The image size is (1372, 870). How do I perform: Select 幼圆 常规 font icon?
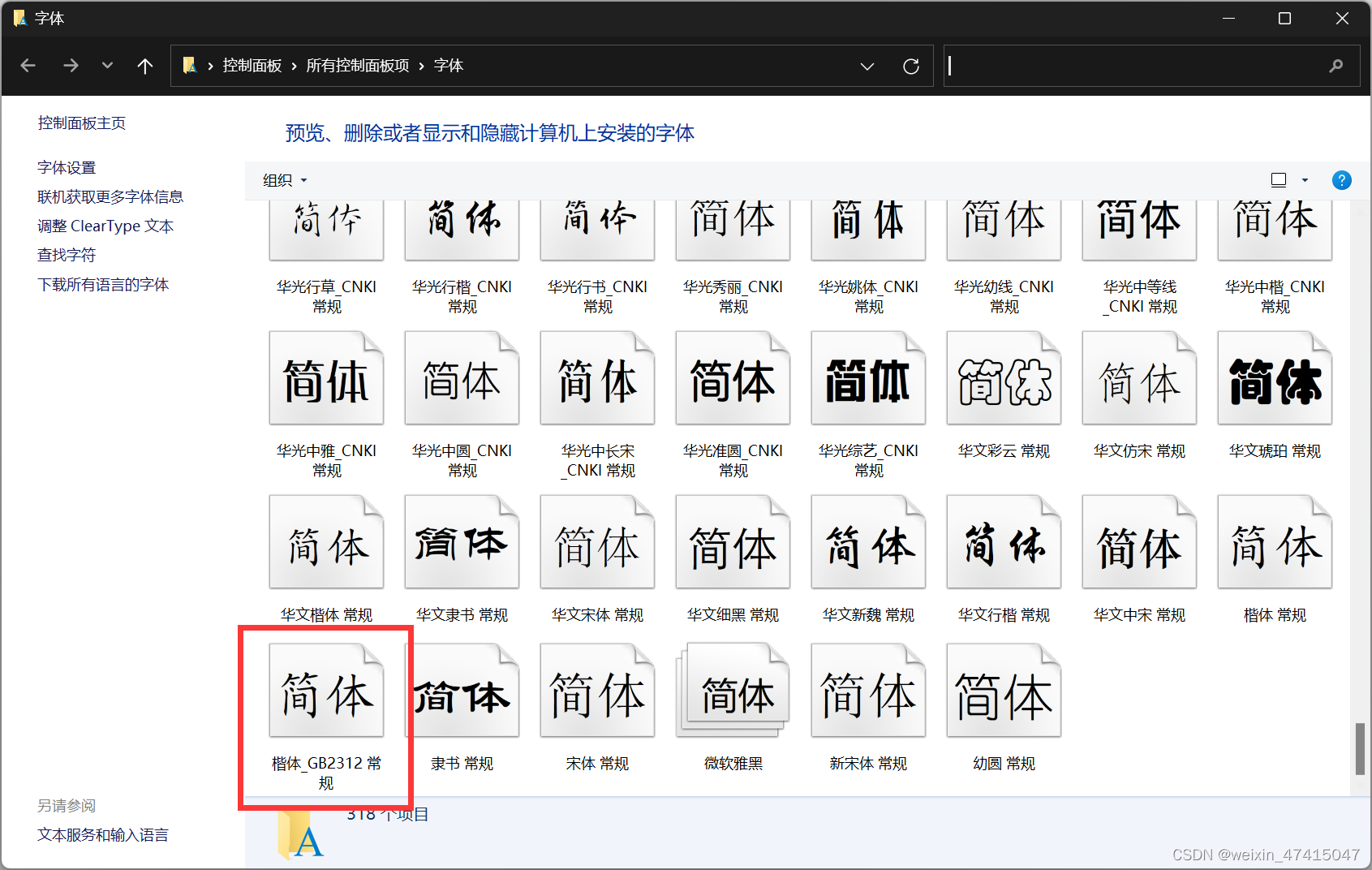pos(1004,691)
